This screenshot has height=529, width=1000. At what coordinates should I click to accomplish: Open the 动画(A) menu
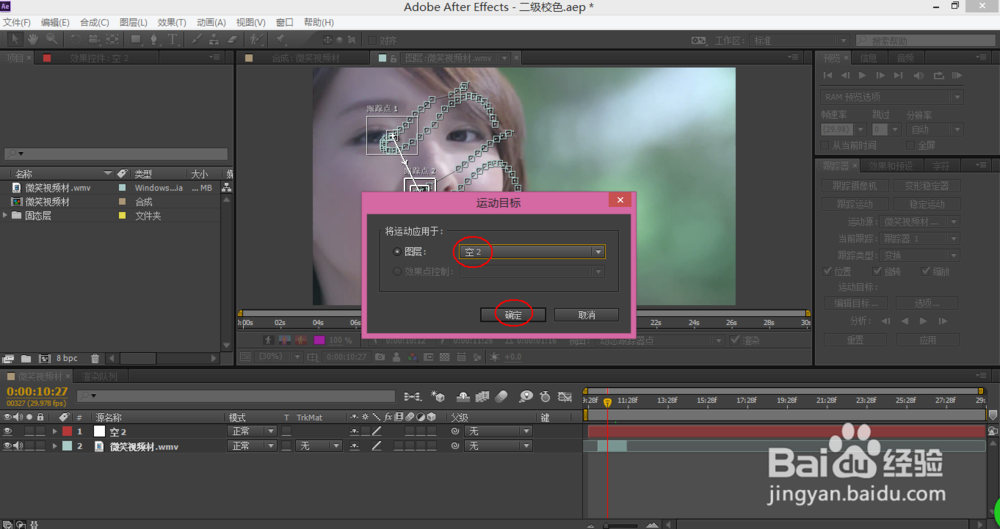pyautogui.click(x=211, y=22)
